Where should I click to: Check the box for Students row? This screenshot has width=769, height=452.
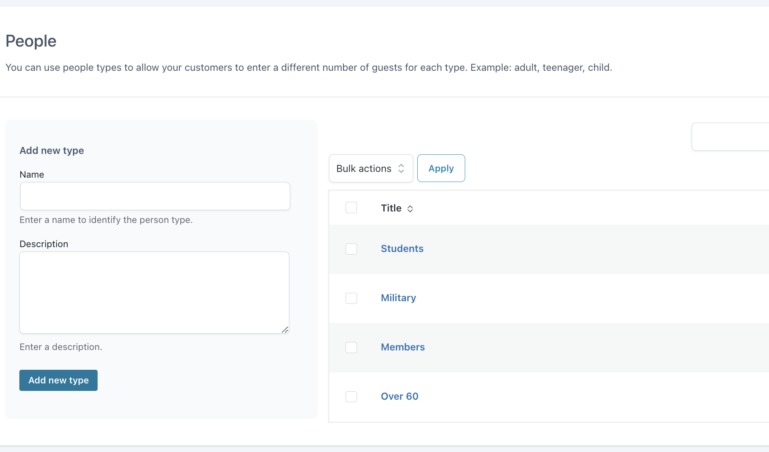pos(351,249)
